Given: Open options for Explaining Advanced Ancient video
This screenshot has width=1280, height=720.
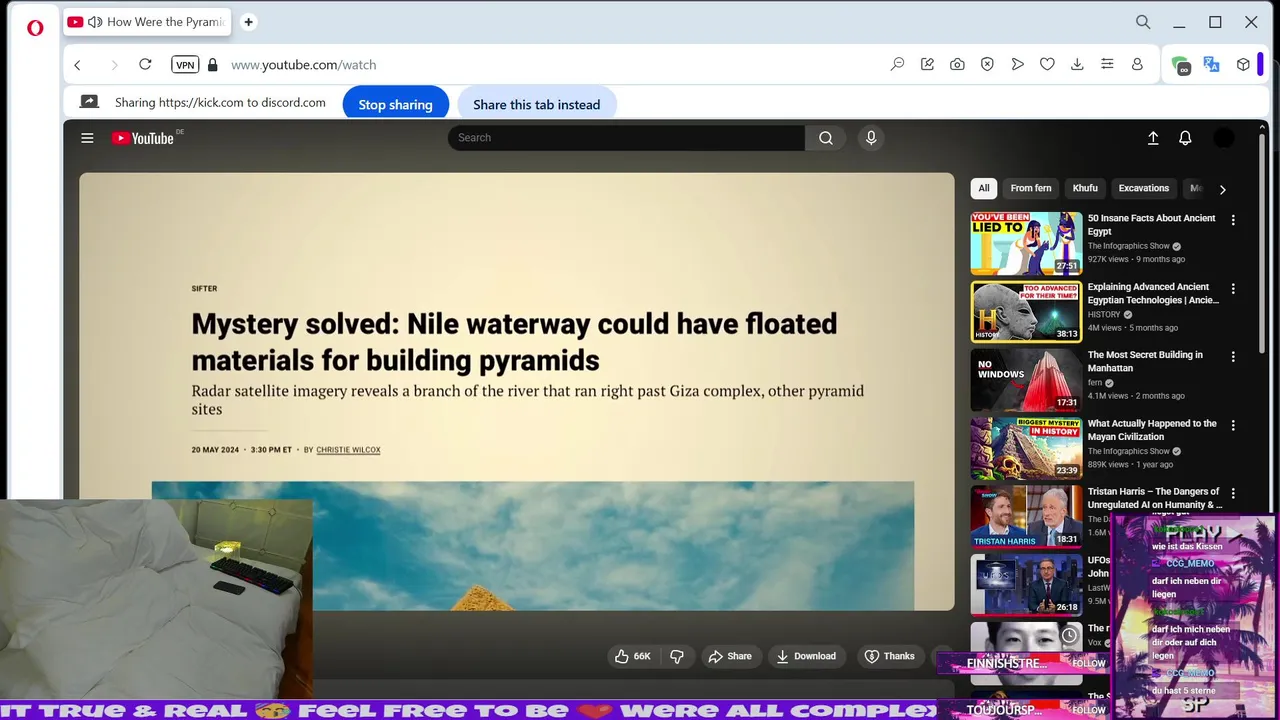Looking at the screenshot, I should point(1233,289).
